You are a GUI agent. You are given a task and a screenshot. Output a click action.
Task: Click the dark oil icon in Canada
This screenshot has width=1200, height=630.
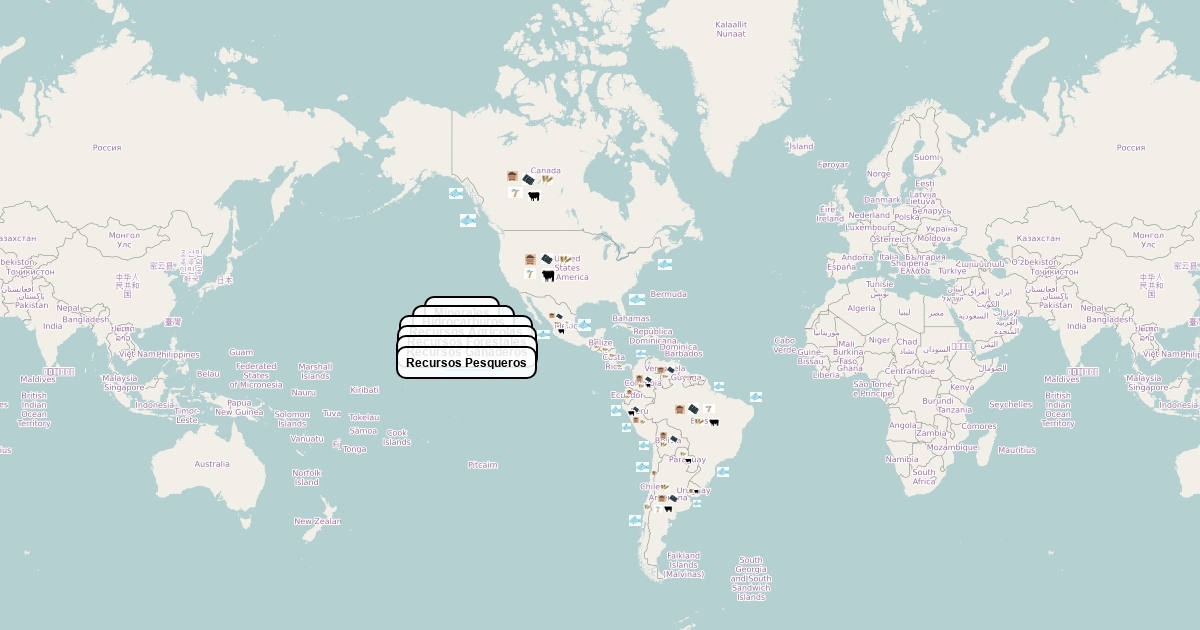[x=528, y=180]
